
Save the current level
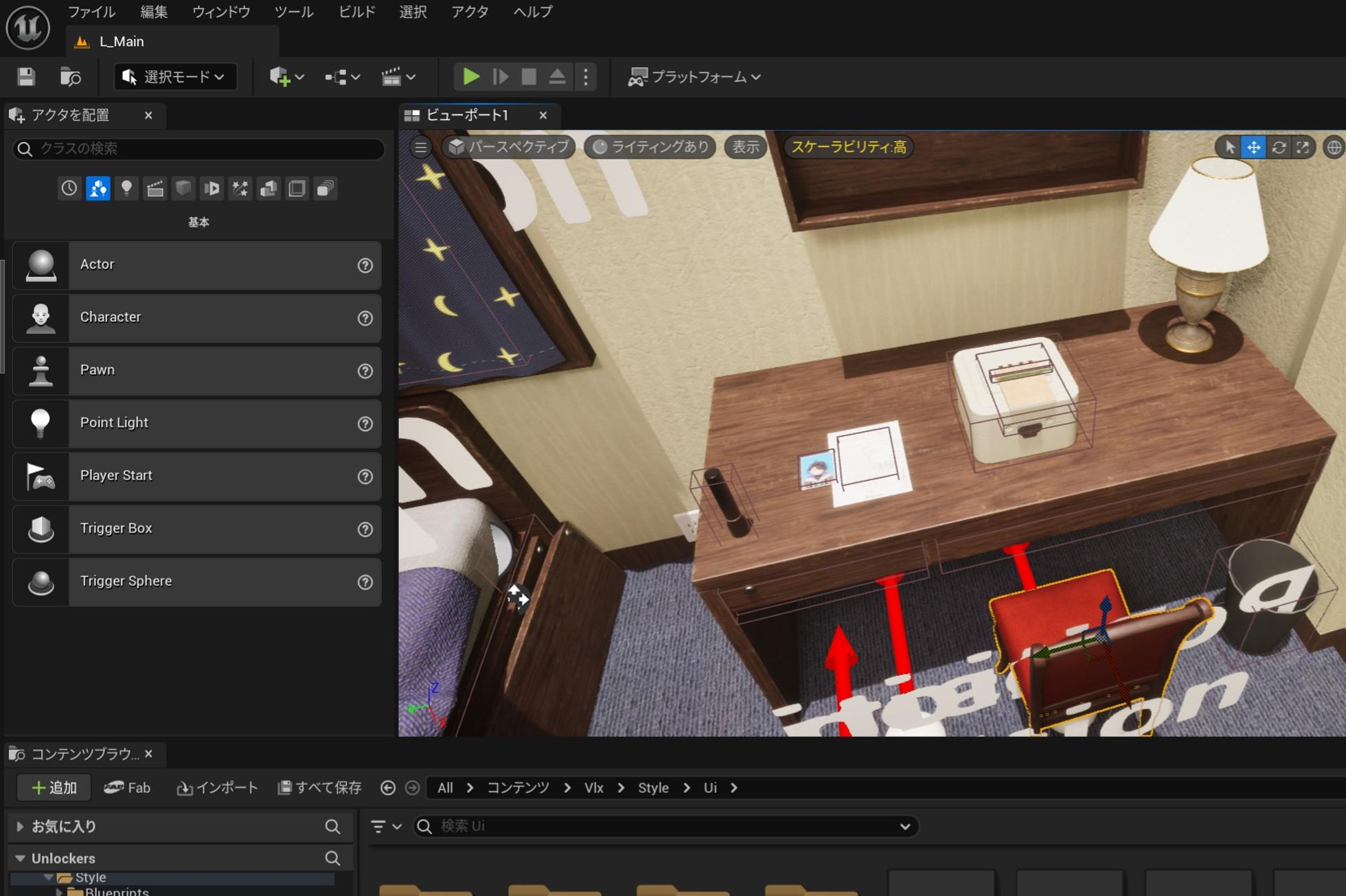[x=26, y=77]
